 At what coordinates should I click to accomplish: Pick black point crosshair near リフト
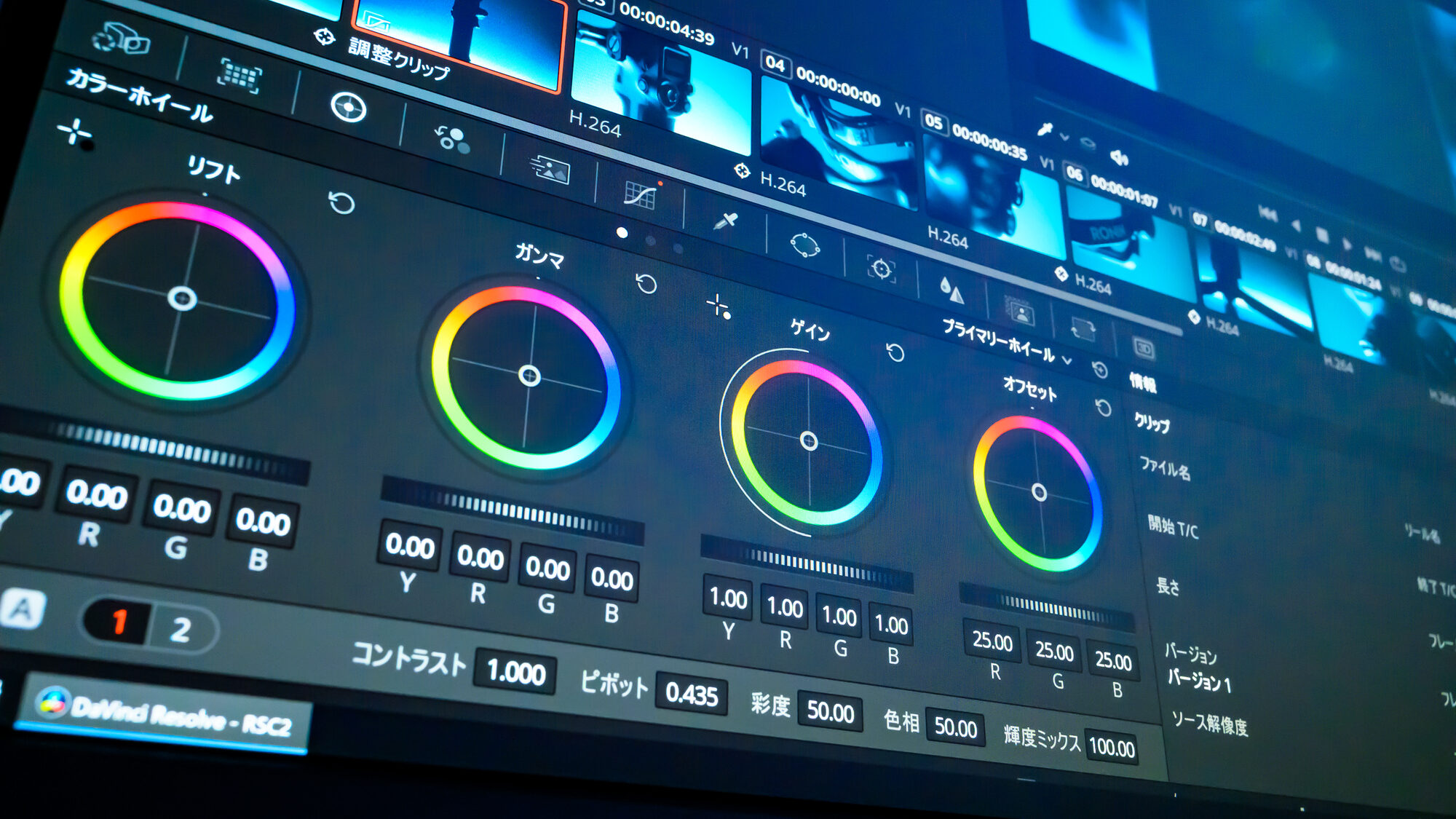tap(75, 133)
